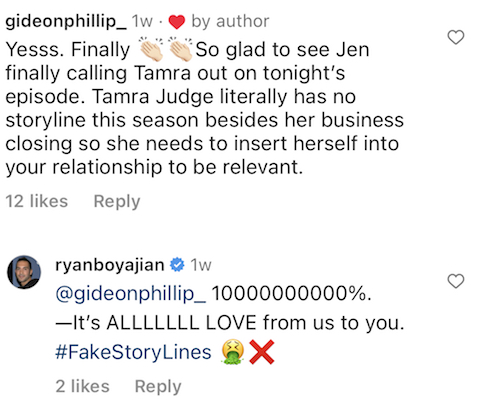Like gideonphillip_'s comment with the heart outline
The height and width of the screenshot is (405, 500).
(456, 37)
